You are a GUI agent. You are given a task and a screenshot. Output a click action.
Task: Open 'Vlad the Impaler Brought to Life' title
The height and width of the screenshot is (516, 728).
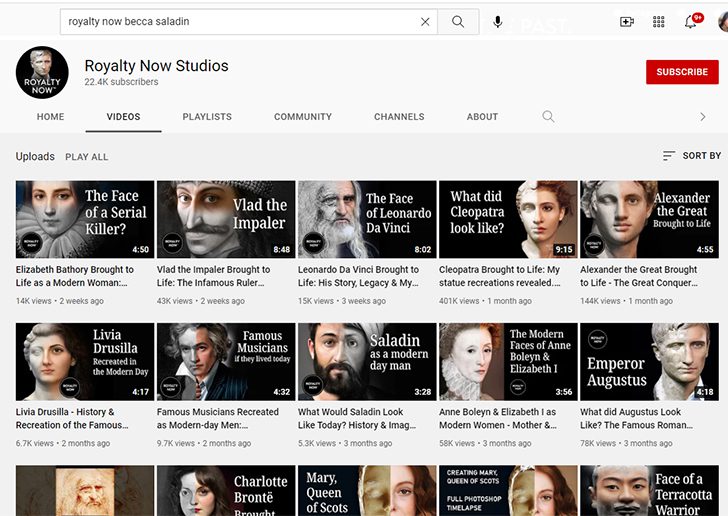click(214, 276)
